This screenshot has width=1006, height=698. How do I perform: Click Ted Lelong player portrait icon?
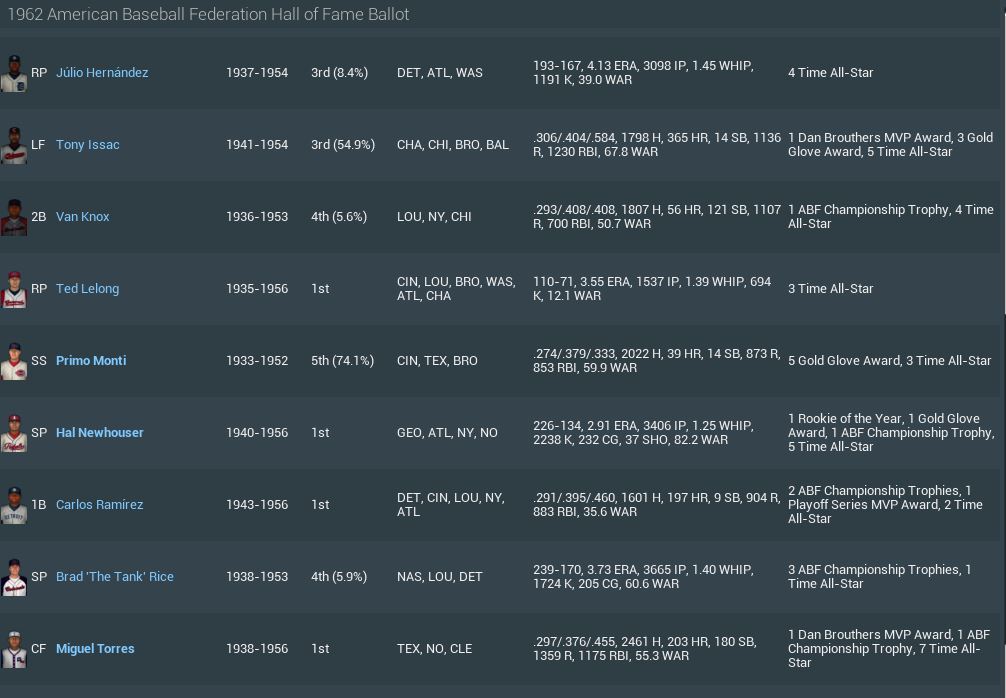(x=13, y=289)
